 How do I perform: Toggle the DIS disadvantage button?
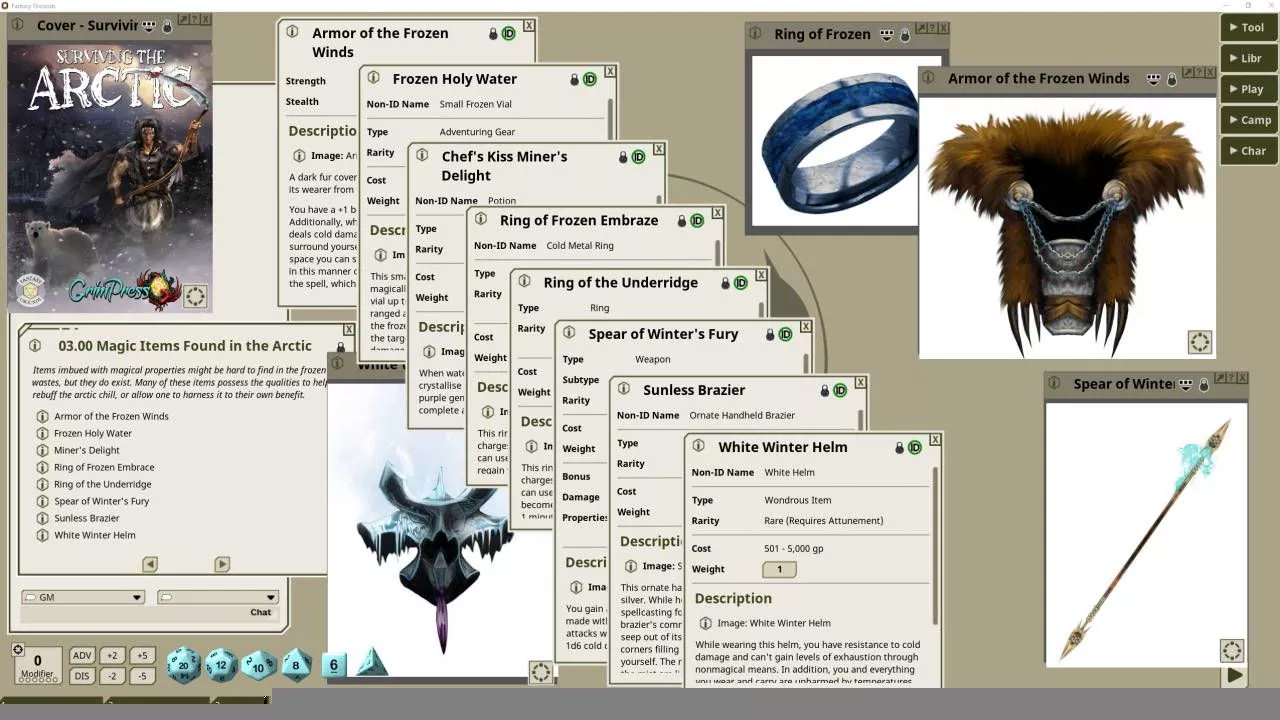pos(82,676)
